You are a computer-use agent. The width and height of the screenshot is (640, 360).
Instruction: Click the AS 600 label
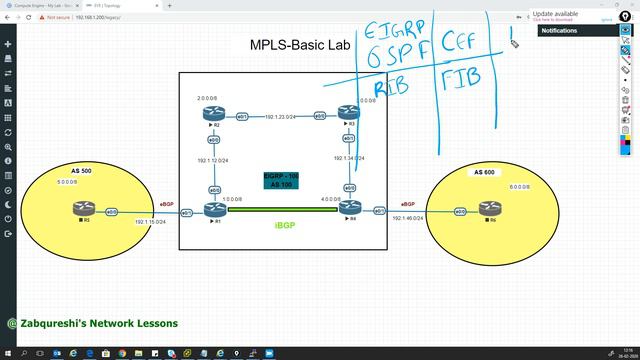tap(484, 172)
